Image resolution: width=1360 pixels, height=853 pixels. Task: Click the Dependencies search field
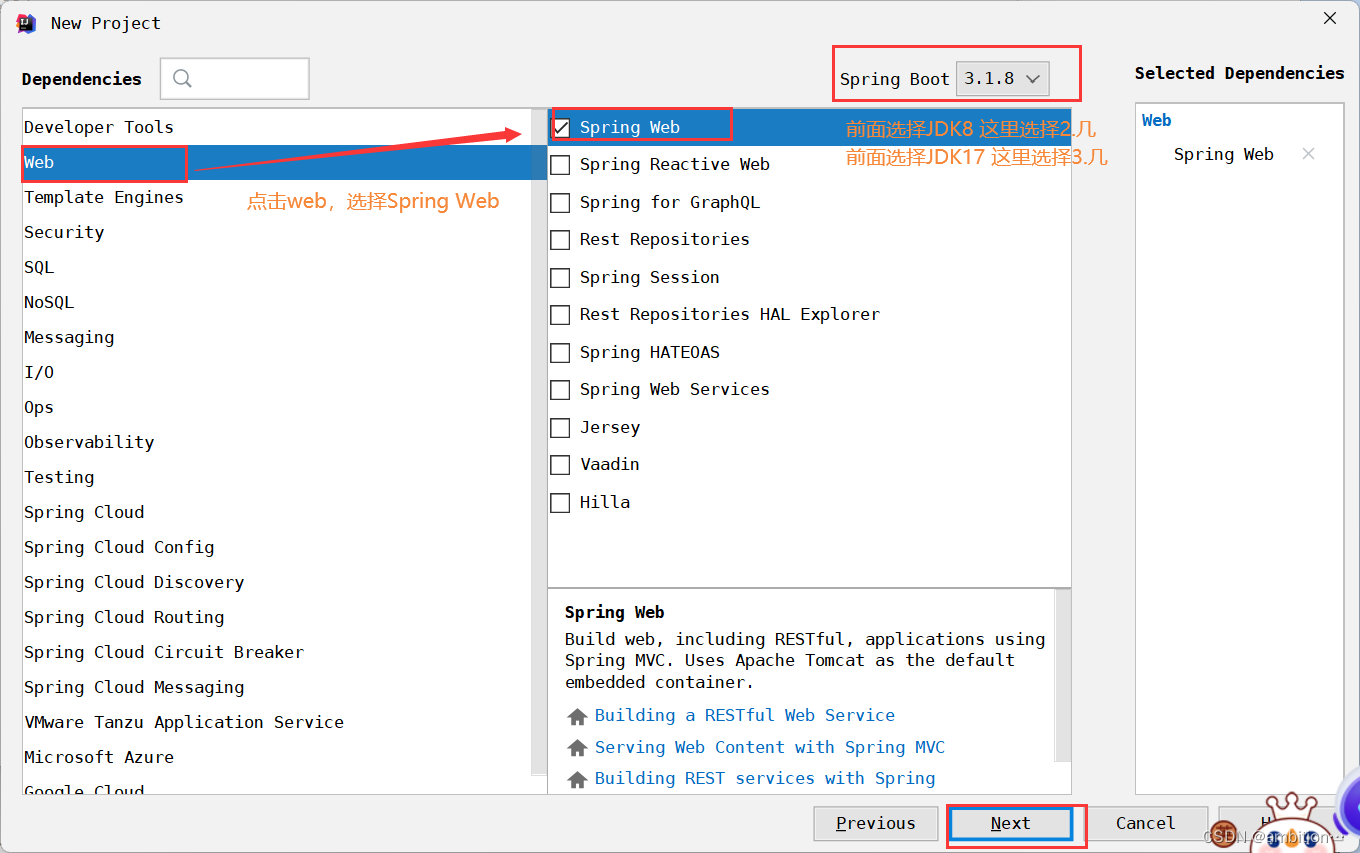[x=235, y=79]
